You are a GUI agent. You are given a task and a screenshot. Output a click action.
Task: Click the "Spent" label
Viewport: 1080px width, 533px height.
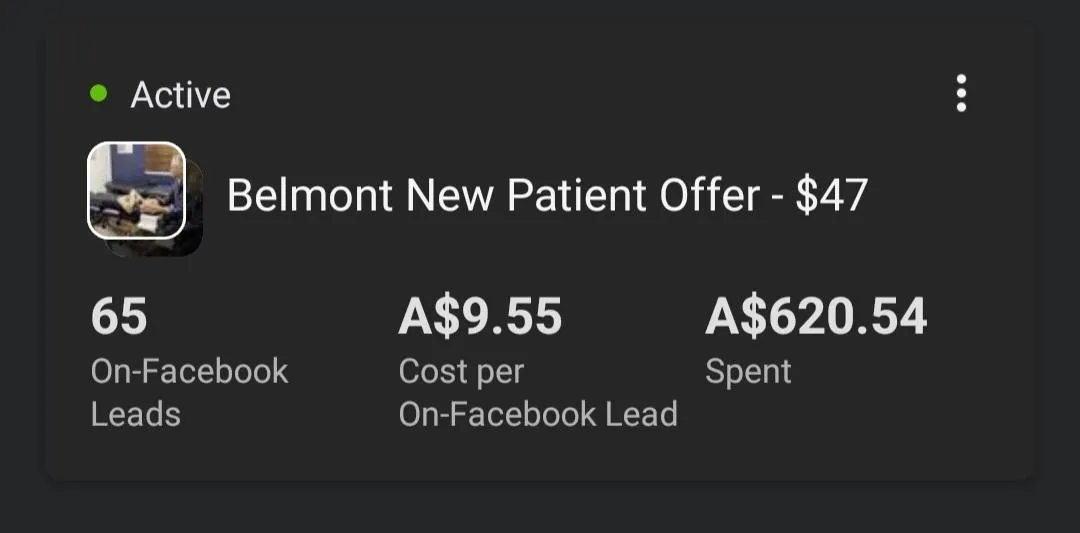(748, 371)
